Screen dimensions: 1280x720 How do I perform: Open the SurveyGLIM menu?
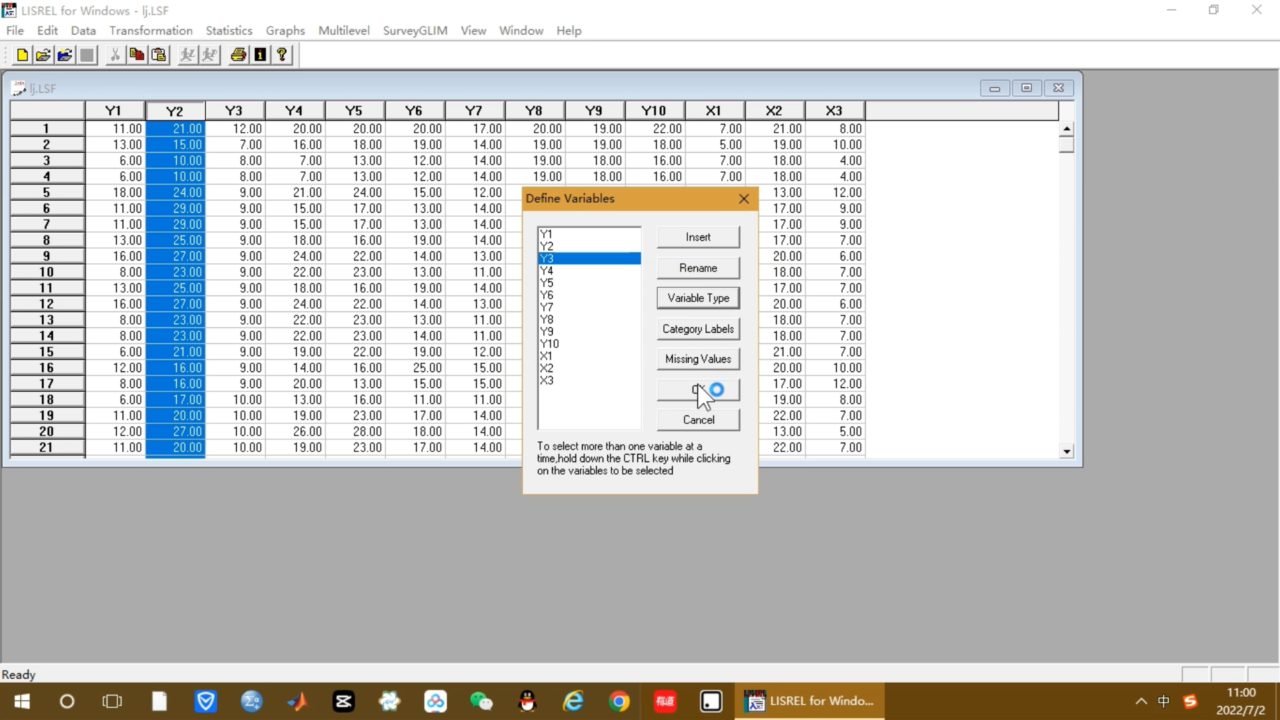tap(415, 30)
